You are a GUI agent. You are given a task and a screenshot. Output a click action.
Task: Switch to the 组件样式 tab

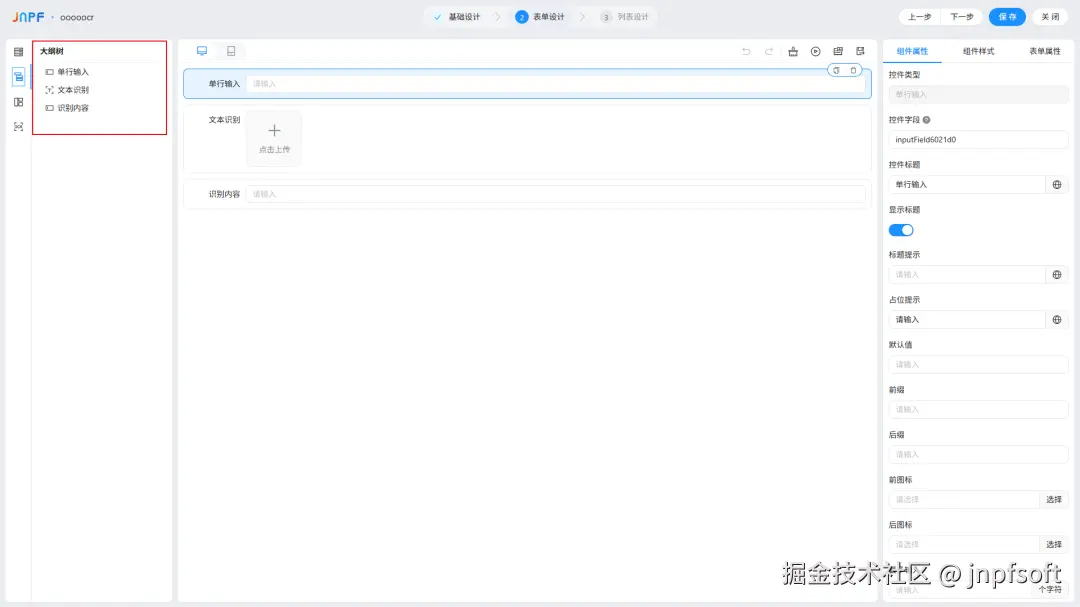978,50
